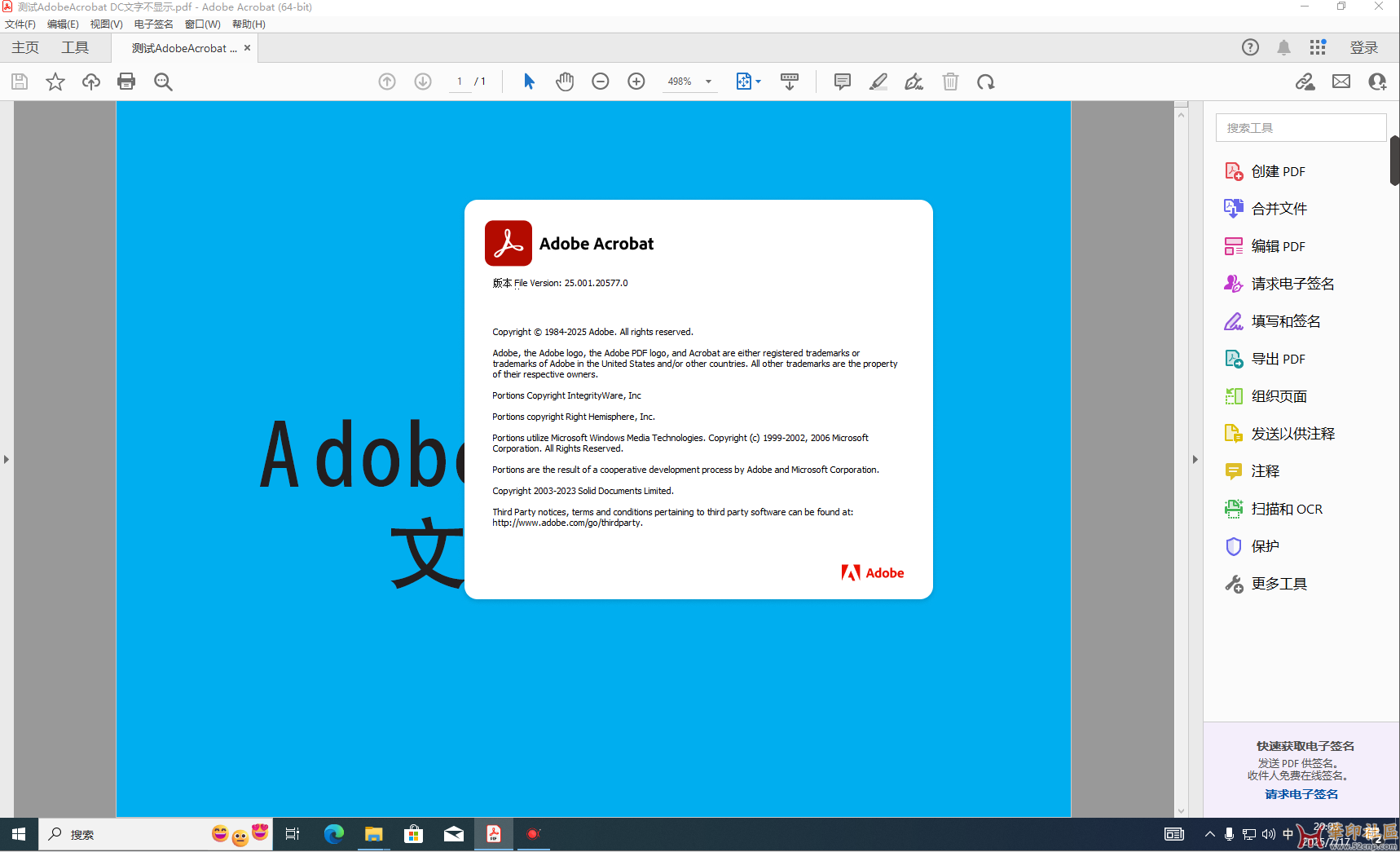Switch to the 工具 tab

click(75, 47)
